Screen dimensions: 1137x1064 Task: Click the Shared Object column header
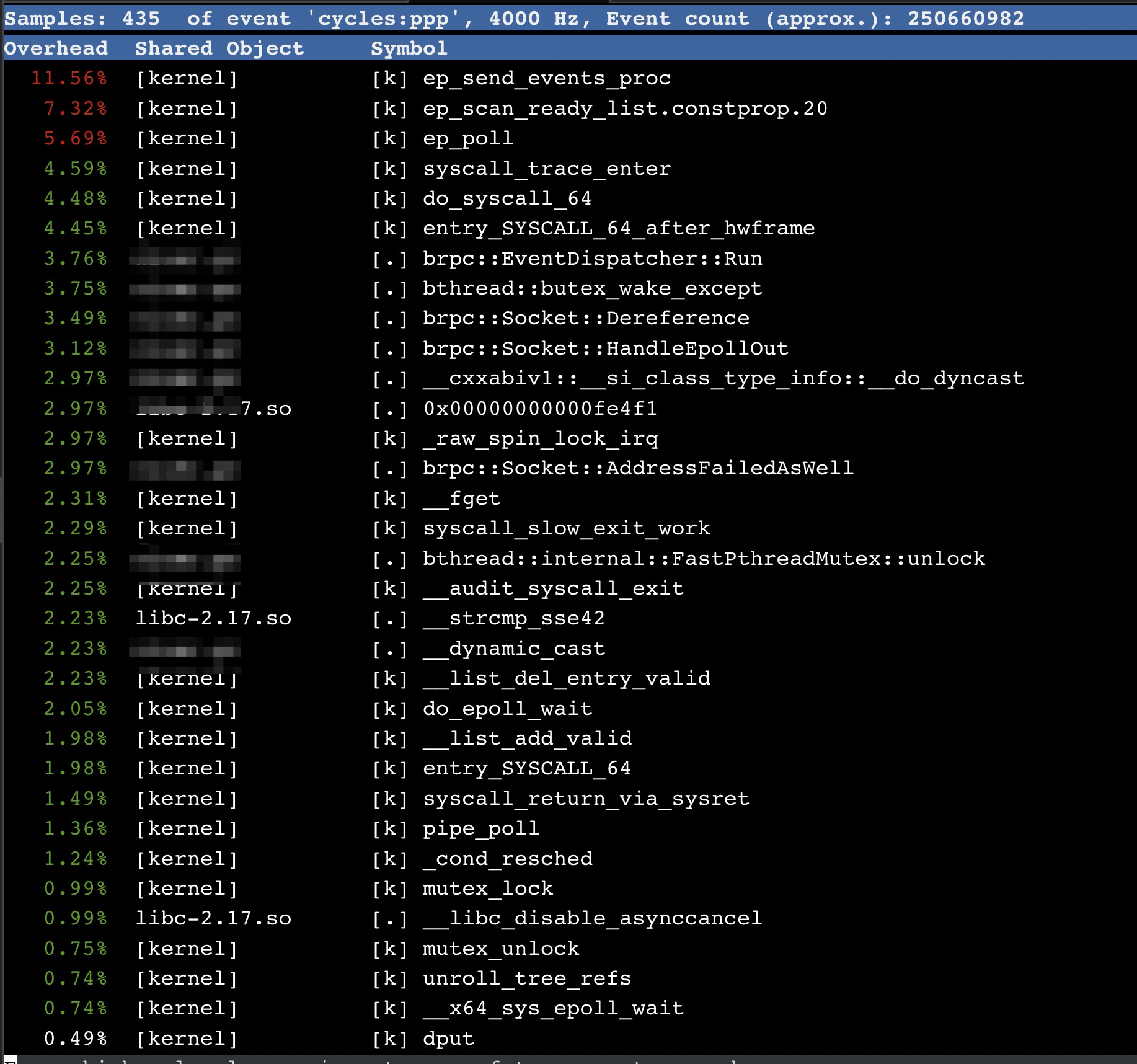point(219,48)
